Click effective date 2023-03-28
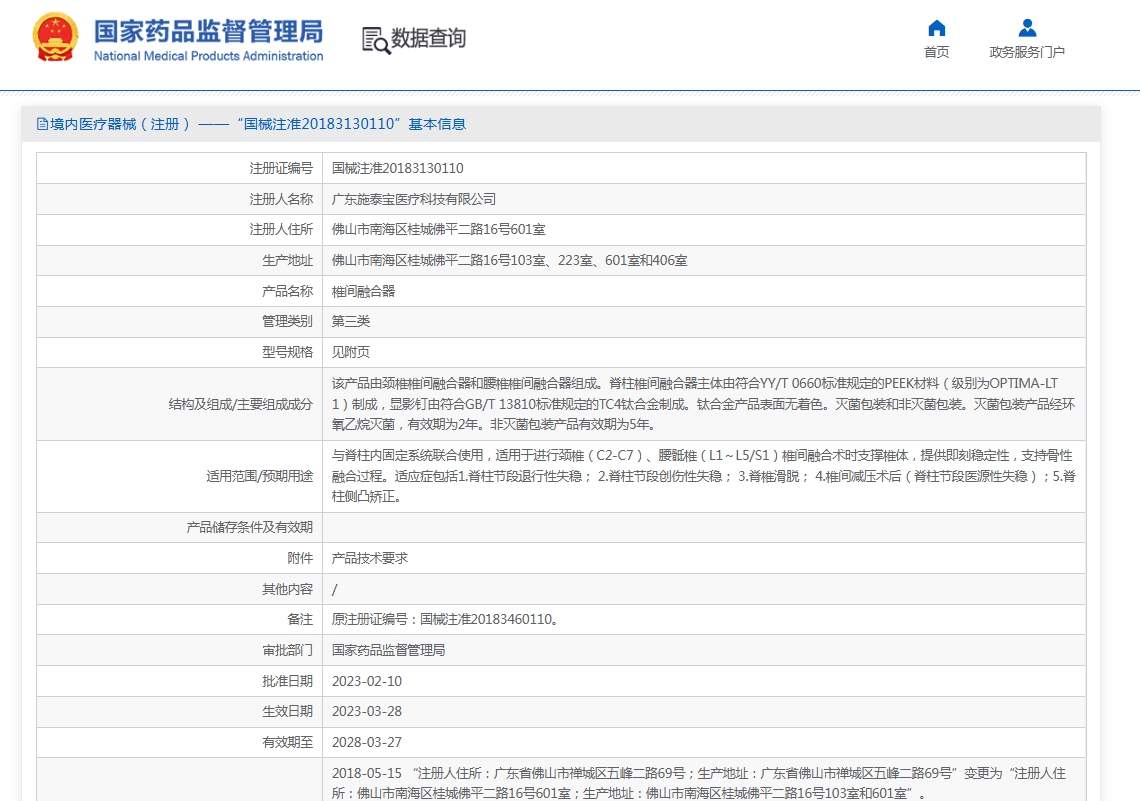The height and width of the screenshot is (801, 1140). [x=366, y=712]
